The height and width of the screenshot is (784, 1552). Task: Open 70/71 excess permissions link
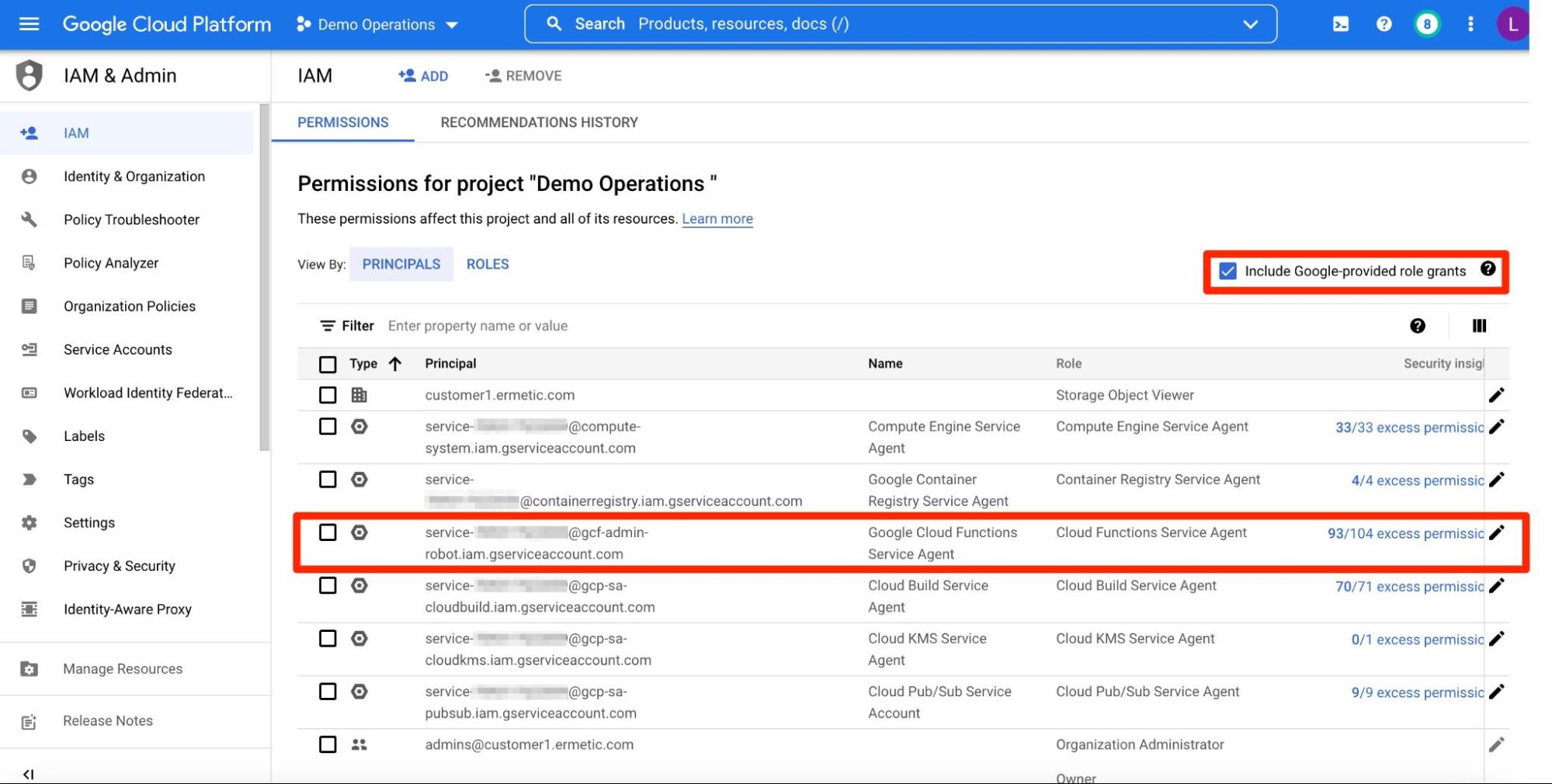click(x=1409, y=587)
